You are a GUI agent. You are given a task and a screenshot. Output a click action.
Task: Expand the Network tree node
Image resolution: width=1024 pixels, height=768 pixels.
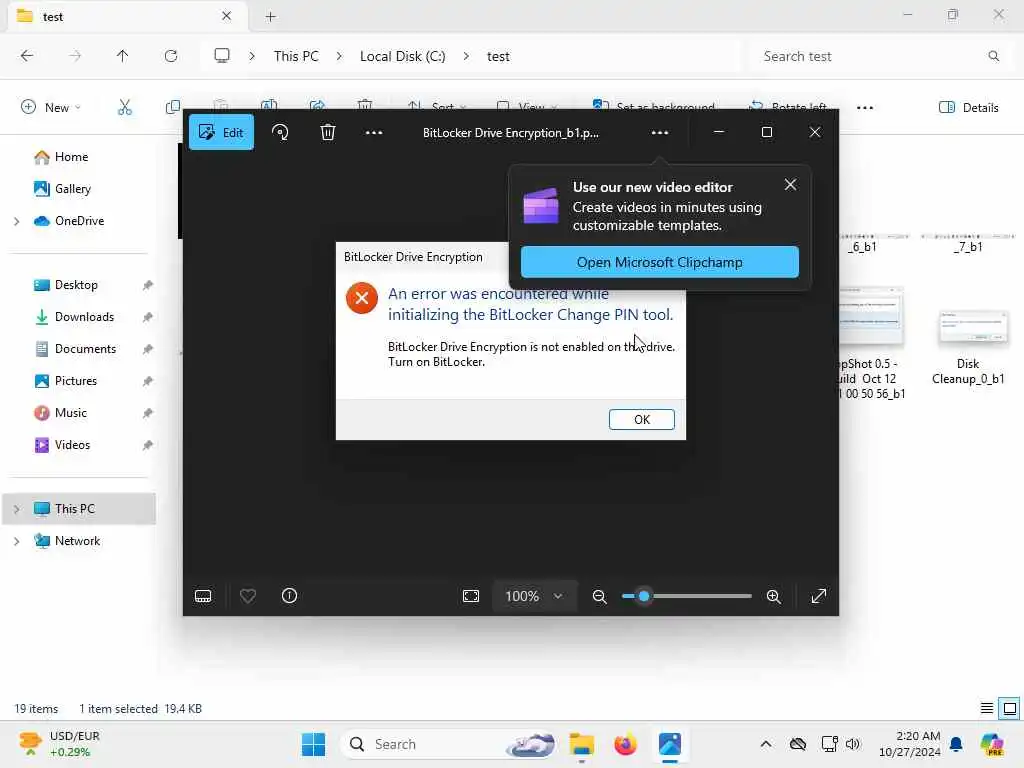tap(16, 541)
